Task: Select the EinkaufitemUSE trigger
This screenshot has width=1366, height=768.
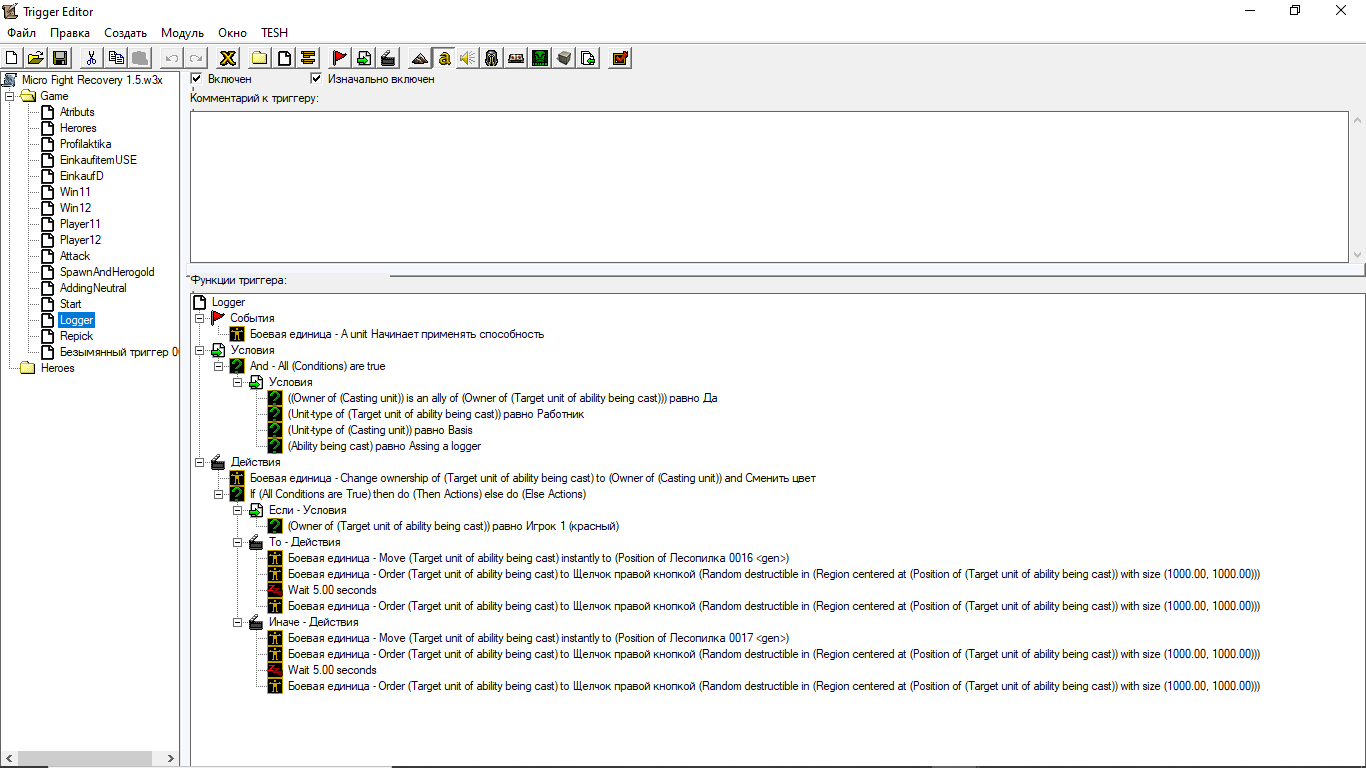Action: tap(98, 160)
